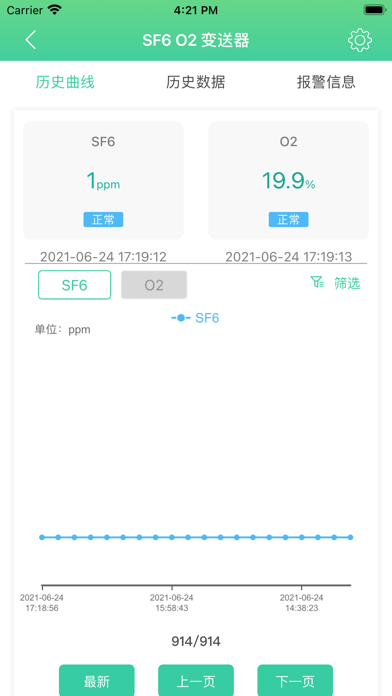
Task: Go to next page with 下一页
Action: [295, 680]
